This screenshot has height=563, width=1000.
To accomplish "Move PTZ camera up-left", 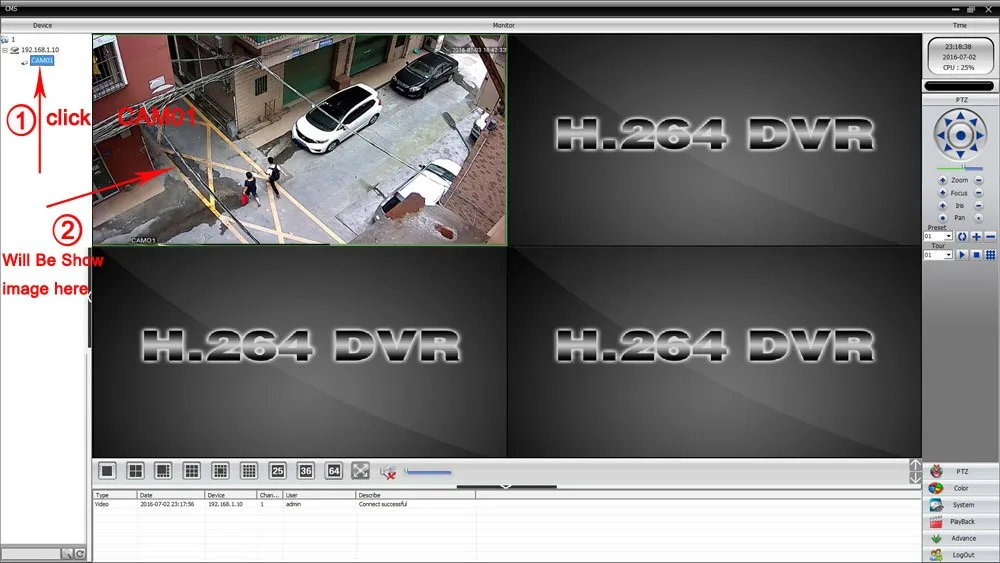I will tap(947, 121).
